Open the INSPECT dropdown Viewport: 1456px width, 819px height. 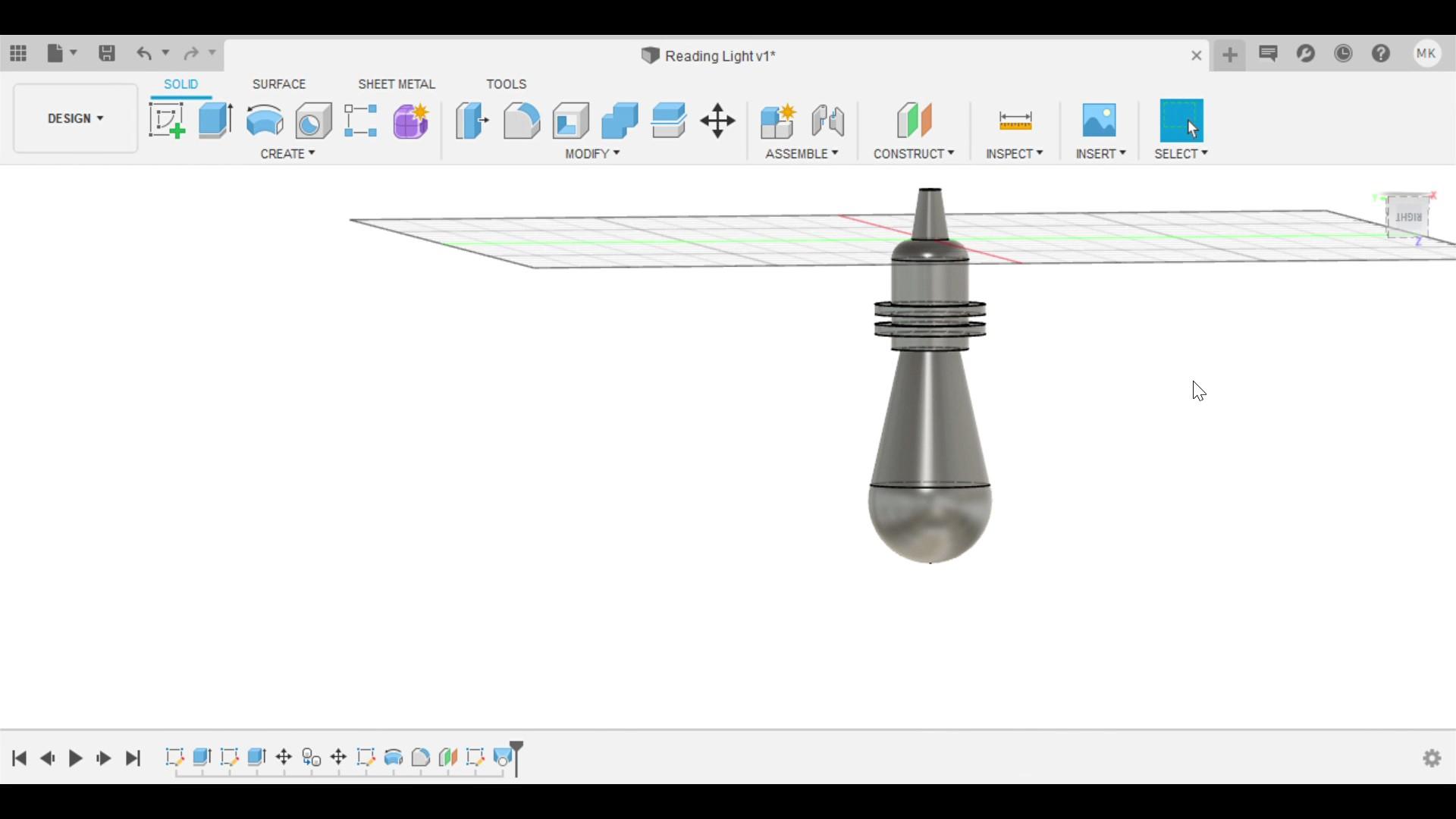point(1014,153)
